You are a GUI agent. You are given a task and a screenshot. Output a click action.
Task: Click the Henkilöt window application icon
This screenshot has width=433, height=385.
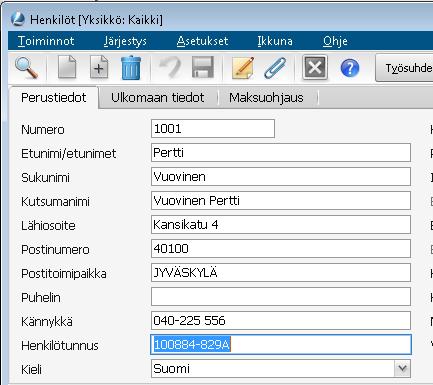coord(17,19)
